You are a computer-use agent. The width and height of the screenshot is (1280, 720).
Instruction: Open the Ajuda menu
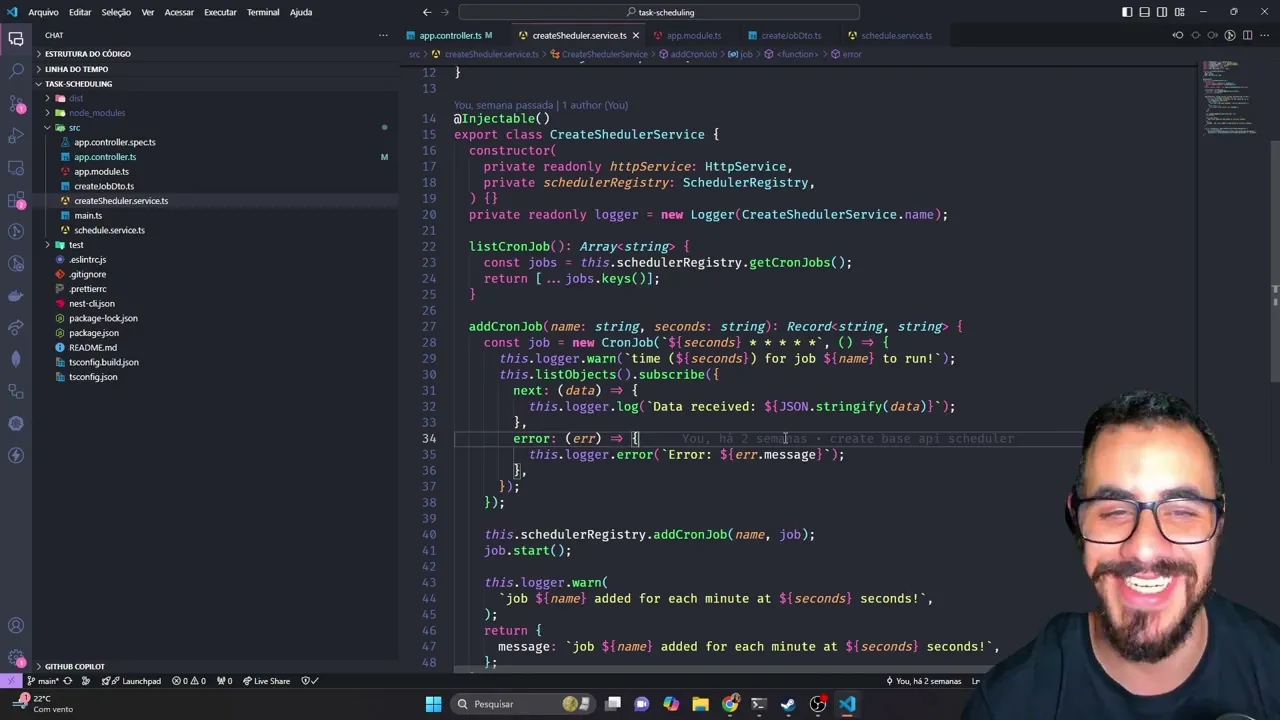[301, 12]
